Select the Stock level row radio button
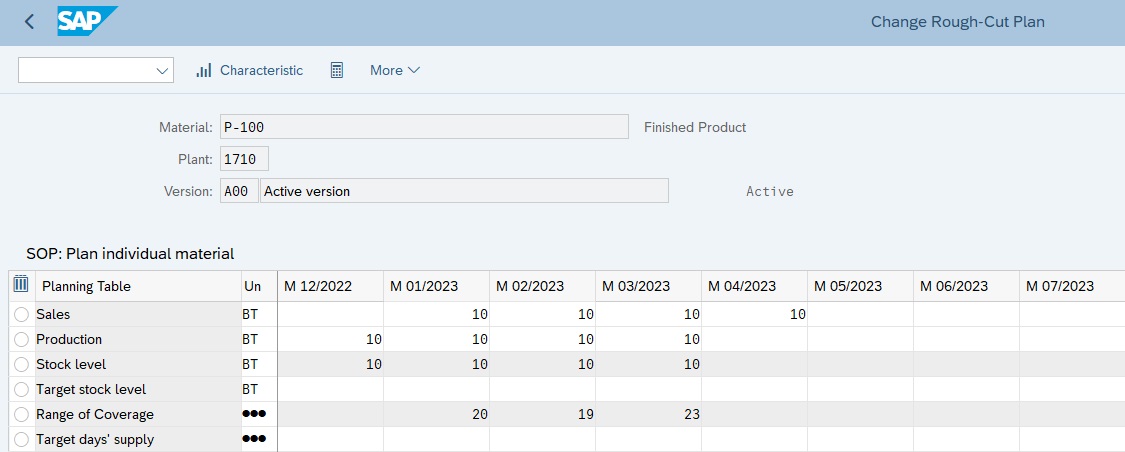Image resolution: width=1125 pixels, height=452 pixels. (22, 364)
